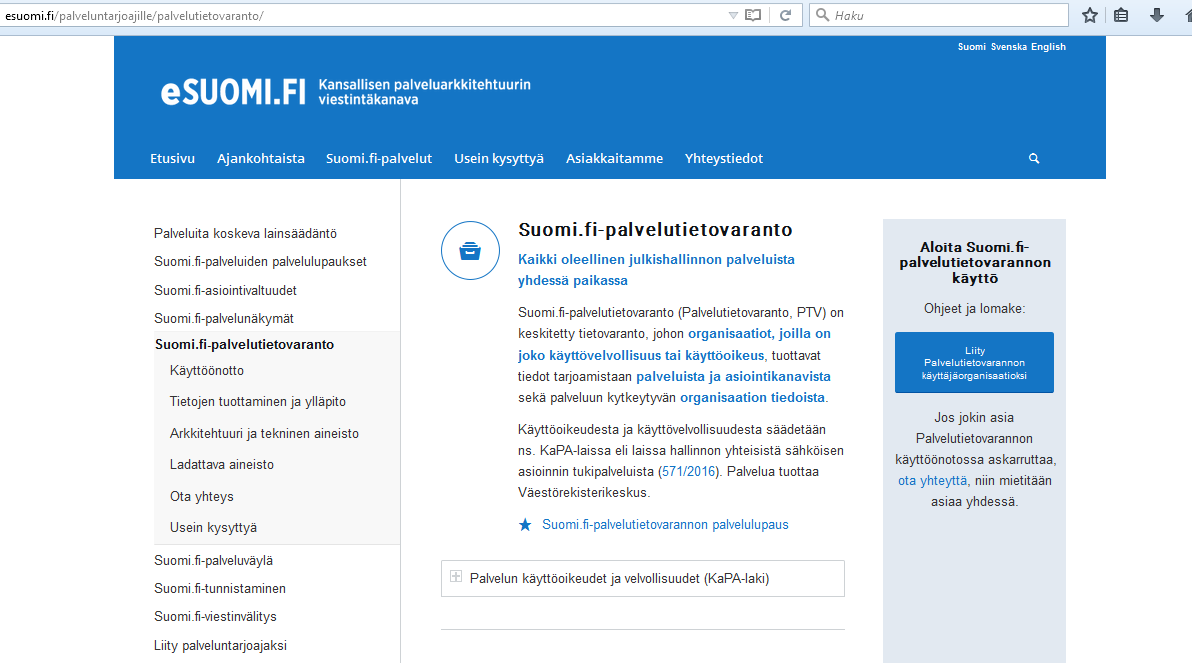Image resolution: width=1192 pixels, height=663 pixels.
Task: Select Suomi.fi-palveluiden palvelulupaukset in sidebar
Action: pyautogui.click(x=260, y=262)
